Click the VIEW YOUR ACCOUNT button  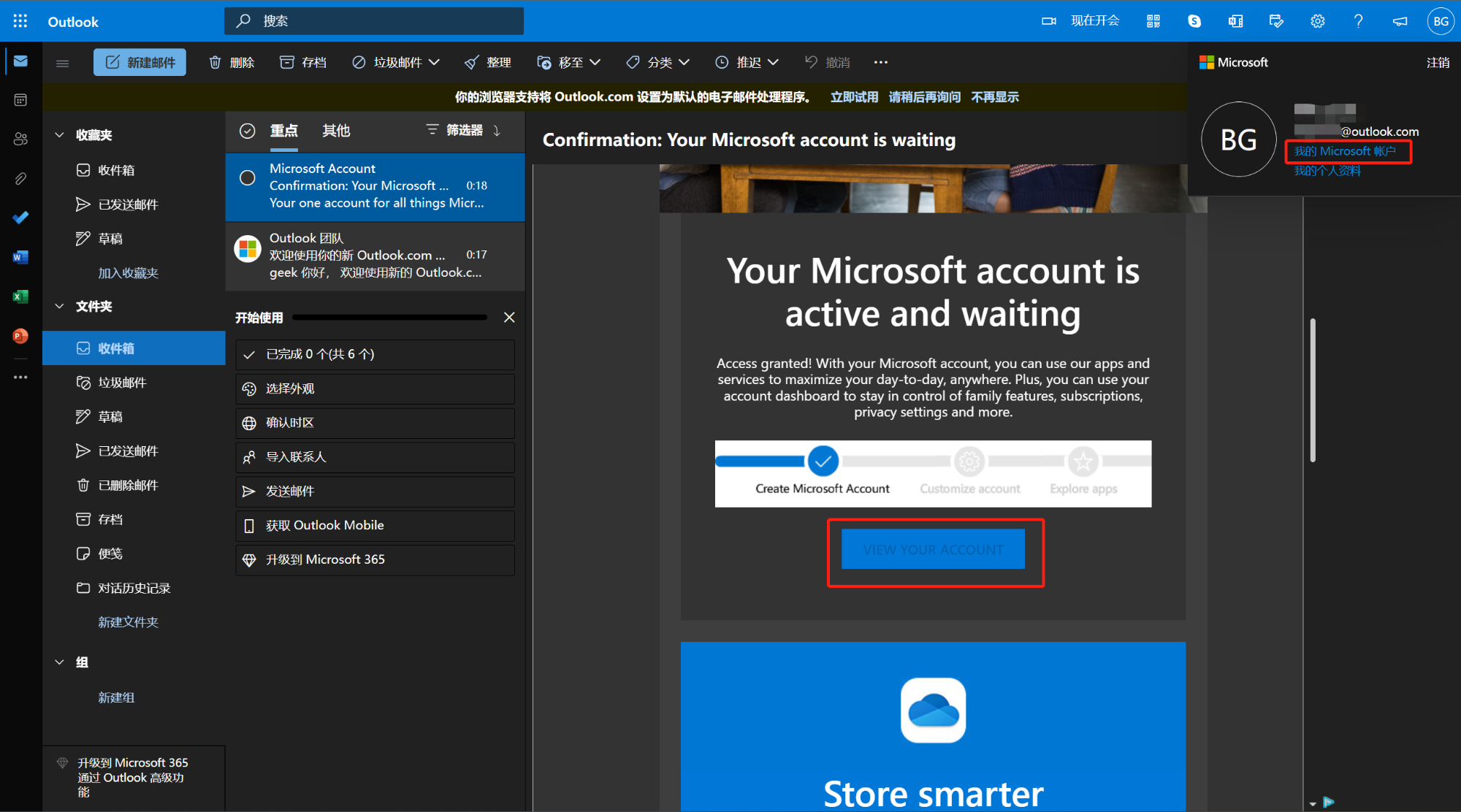click(933, 549)
